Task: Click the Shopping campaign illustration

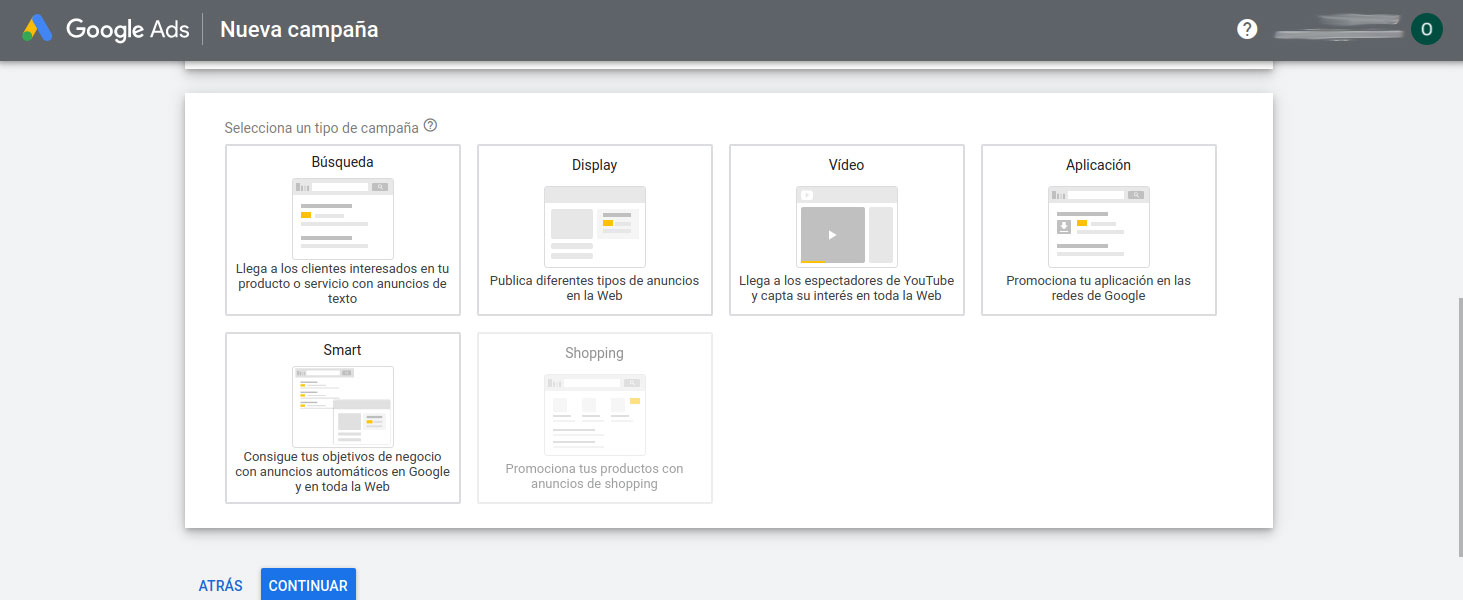Action: coord(595,414)
